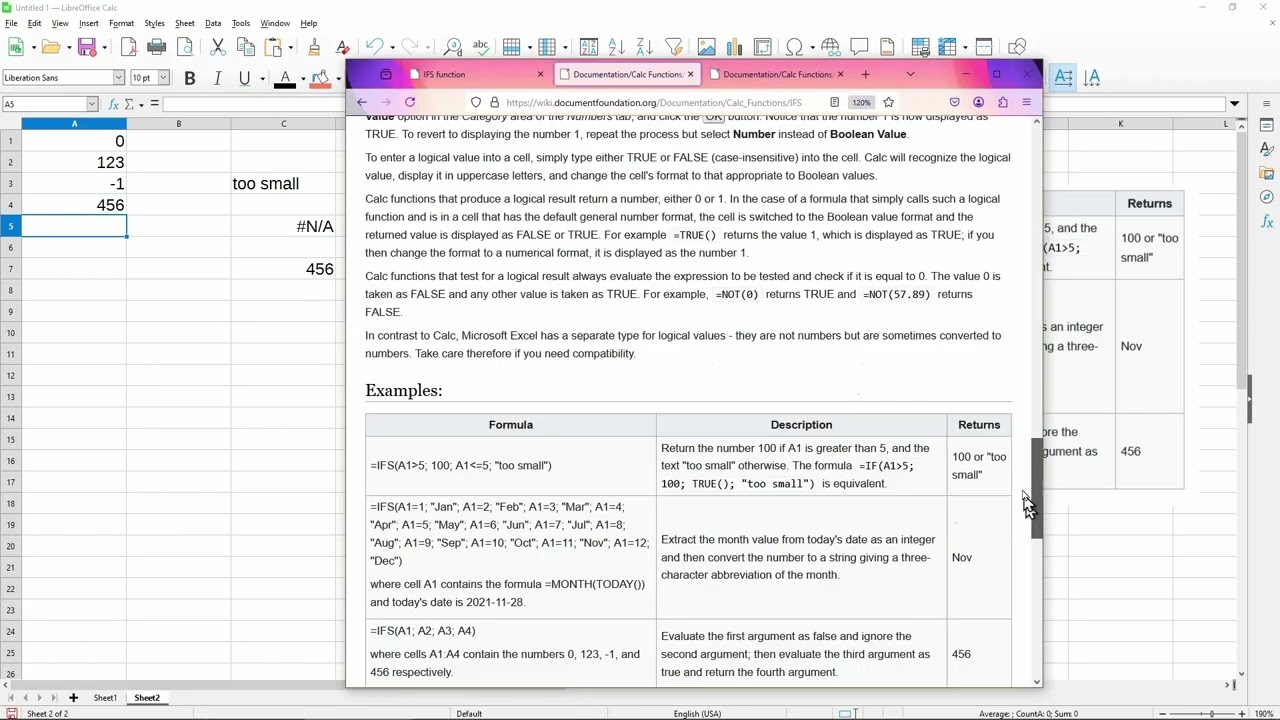Toggle left-to-right text direction button
The image size is (1280, 720).
click(1063, 78)
